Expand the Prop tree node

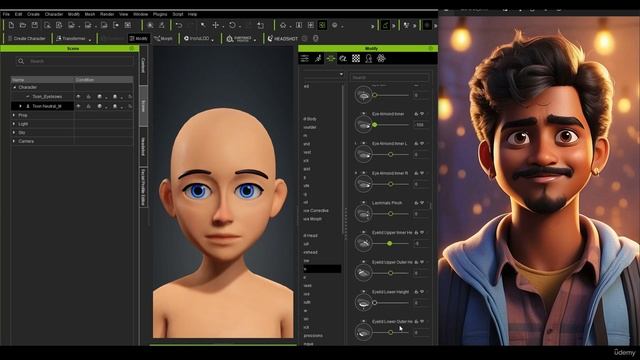point(14,116)
